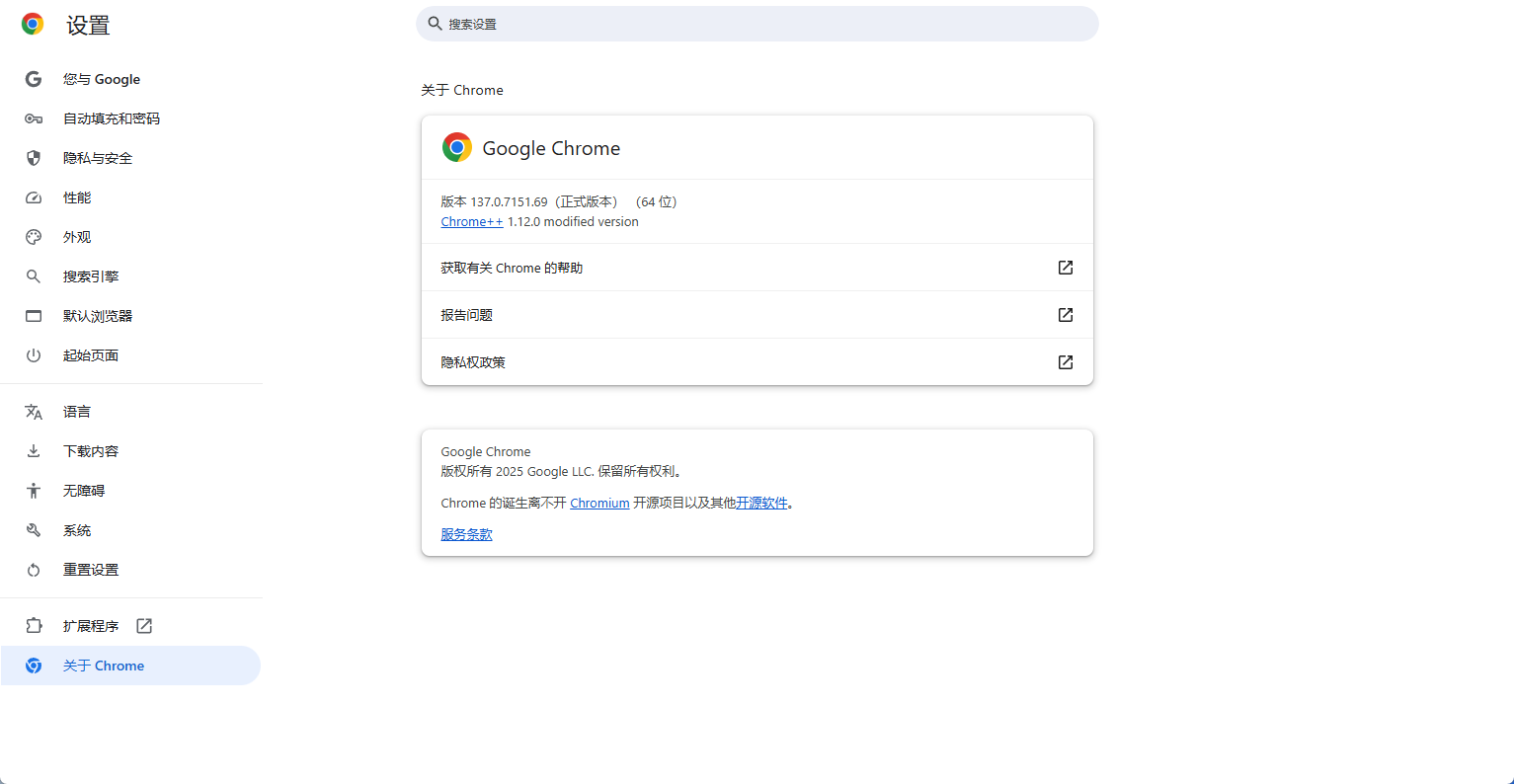Click the 起始页面 power icon

tap(33, 355)
